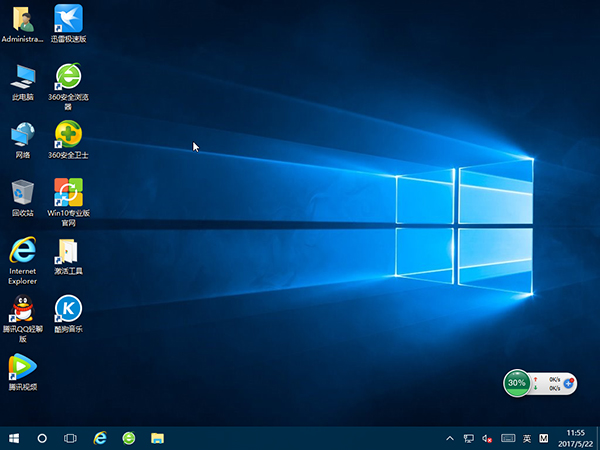The height and width of the screenshot is (450, 600).
Task: Select the 激活工具 folder icon
Action: click(x=68, y=251)
